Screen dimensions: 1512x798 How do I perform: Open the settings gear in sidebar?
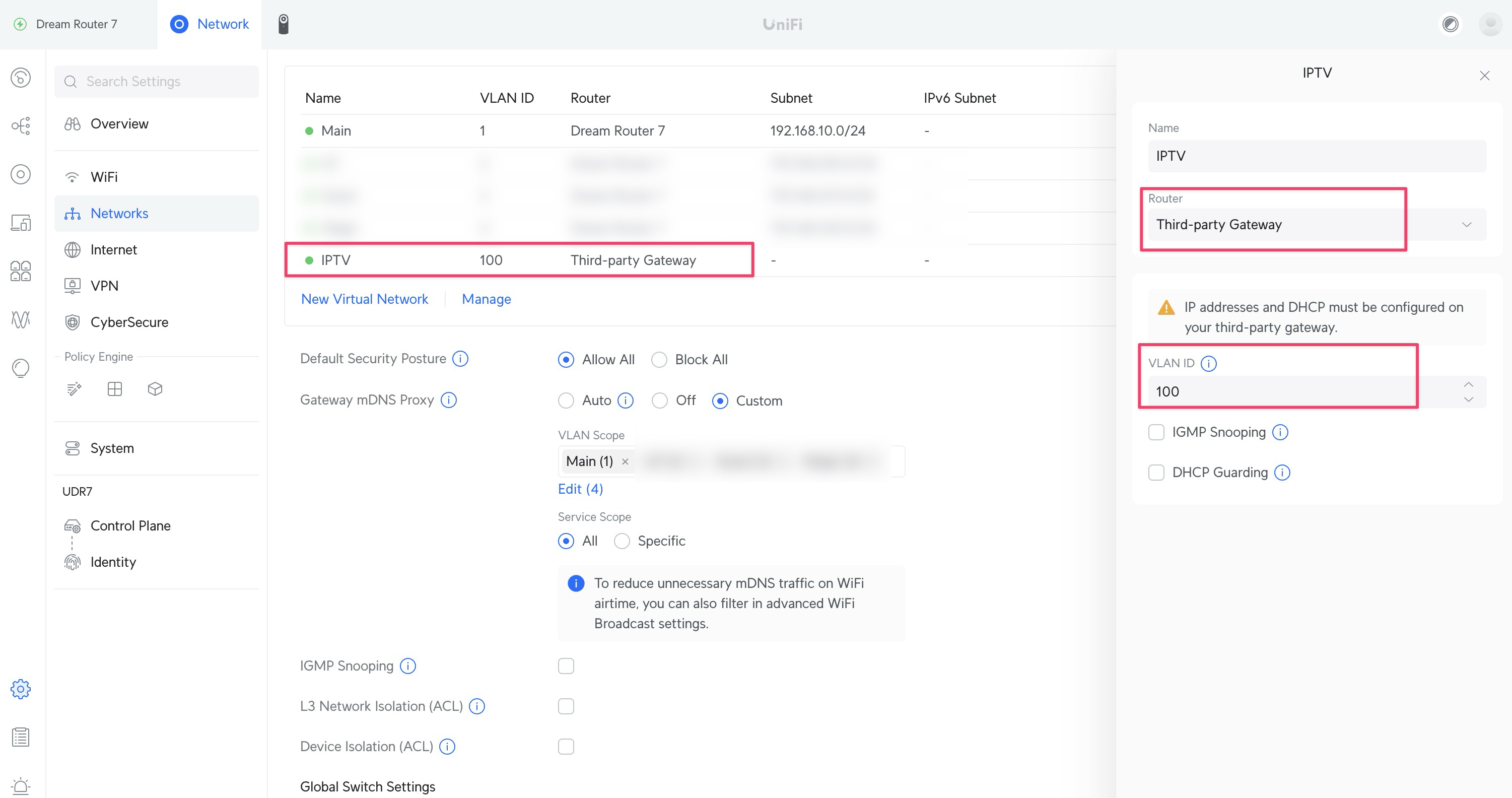tap(21, 689)
